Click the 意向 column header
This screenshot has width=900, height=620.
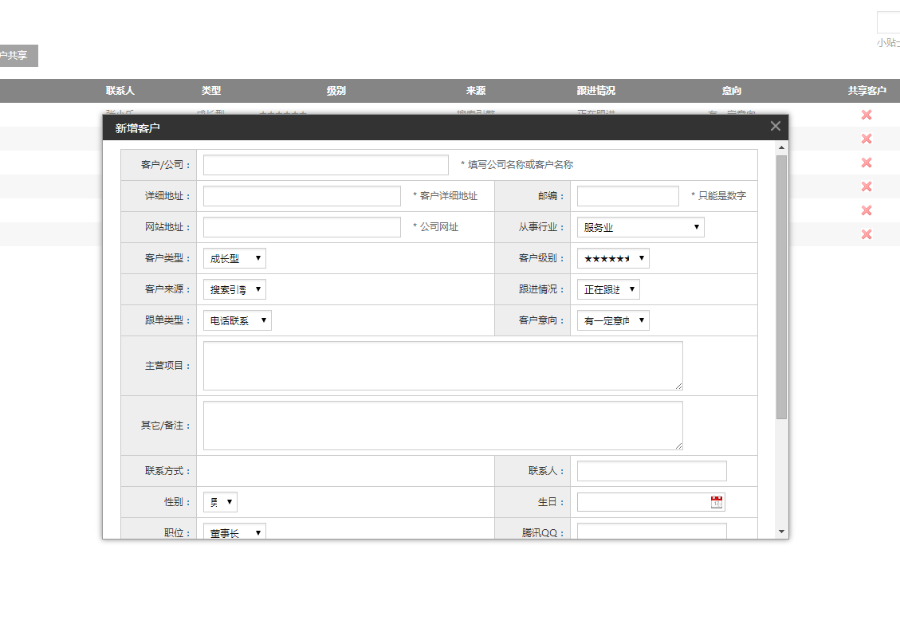(x=732, y=91)
